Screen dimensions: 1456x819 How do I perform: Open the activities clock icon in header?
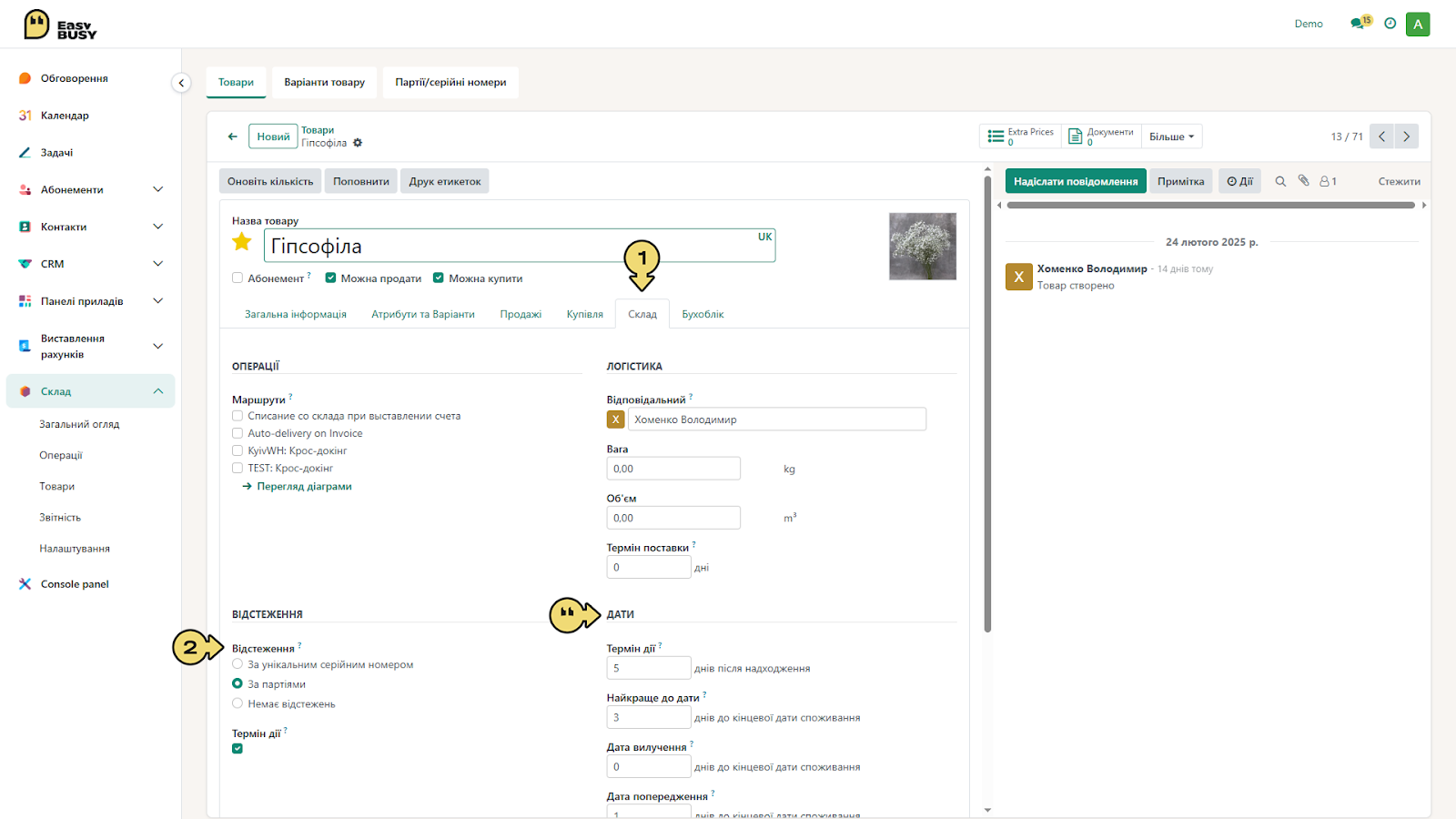click(x=1390, y=24)
